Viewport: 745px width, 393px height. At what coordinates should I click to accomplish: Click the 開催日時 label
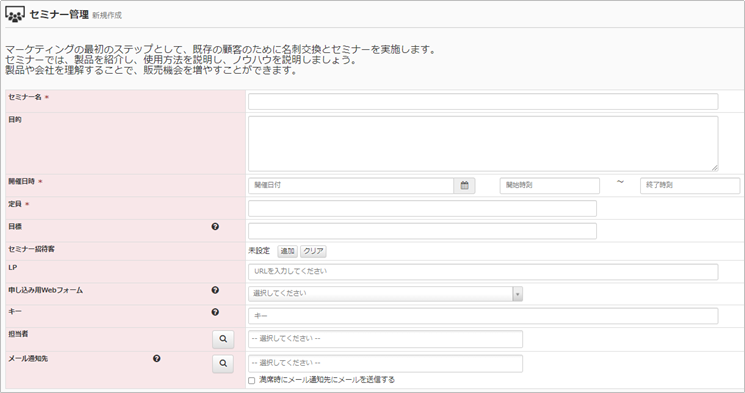coord(21,182)
